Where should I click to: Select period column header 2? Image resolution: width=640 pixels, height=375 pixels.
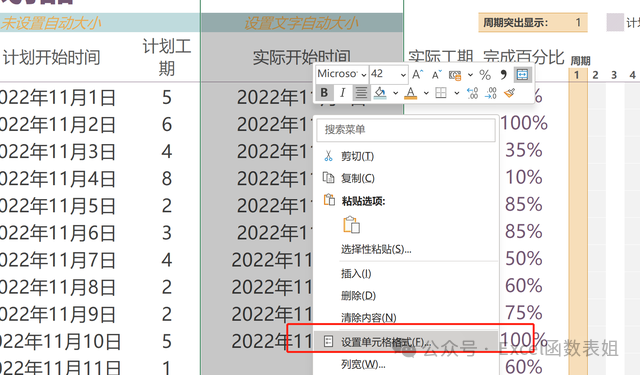[x=596, y=75]
